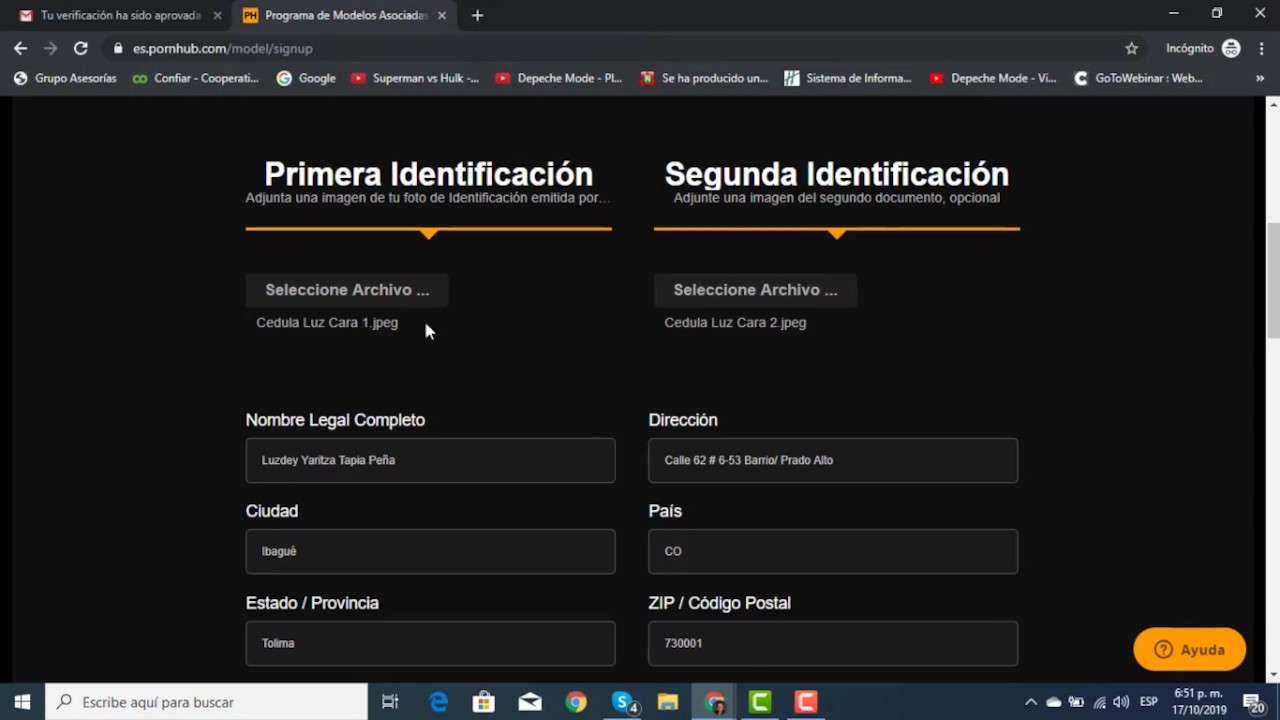Screen dimensions: 1280x720
Task: Expand the hidden bookmarks overflow chevron
Action: pyautogui.click(x=1259, y=78)
